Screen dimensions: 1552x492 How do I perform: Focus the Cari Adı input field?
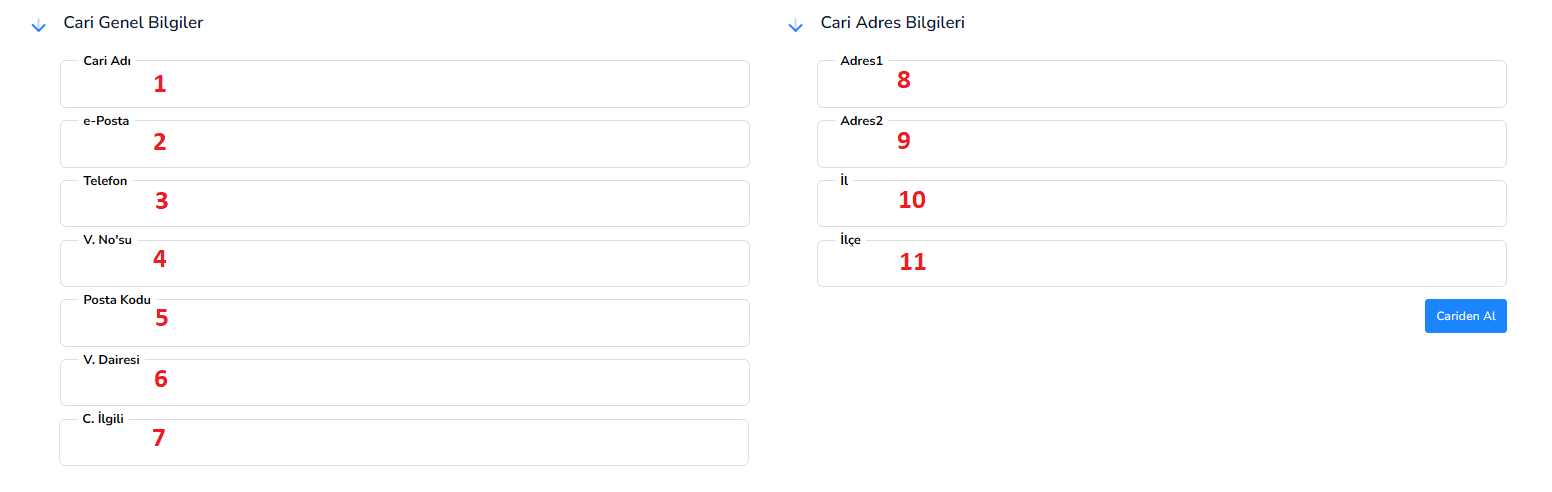tap(404, 84)
